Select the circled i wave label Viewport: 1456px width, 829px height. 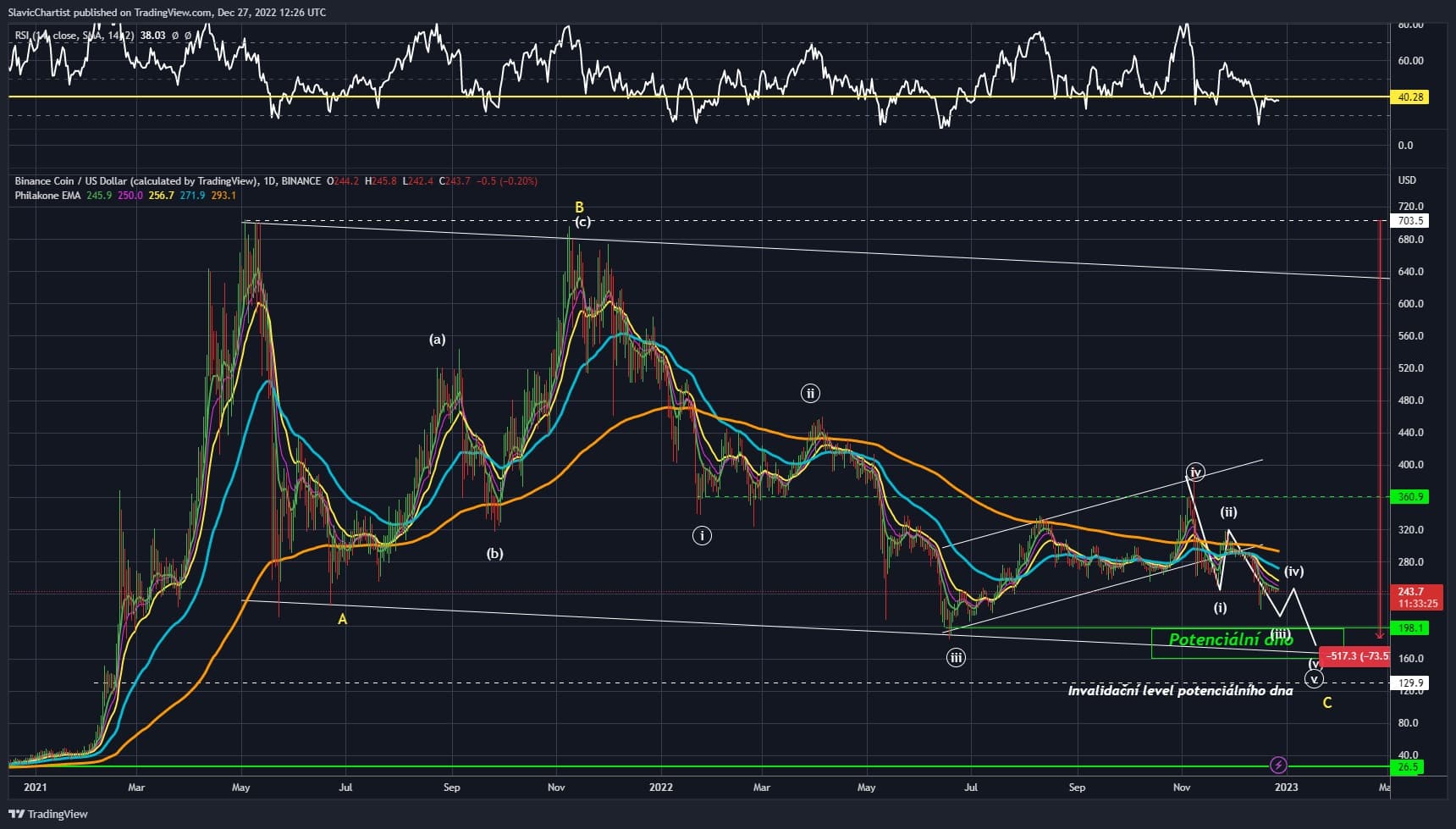point(701,535)
